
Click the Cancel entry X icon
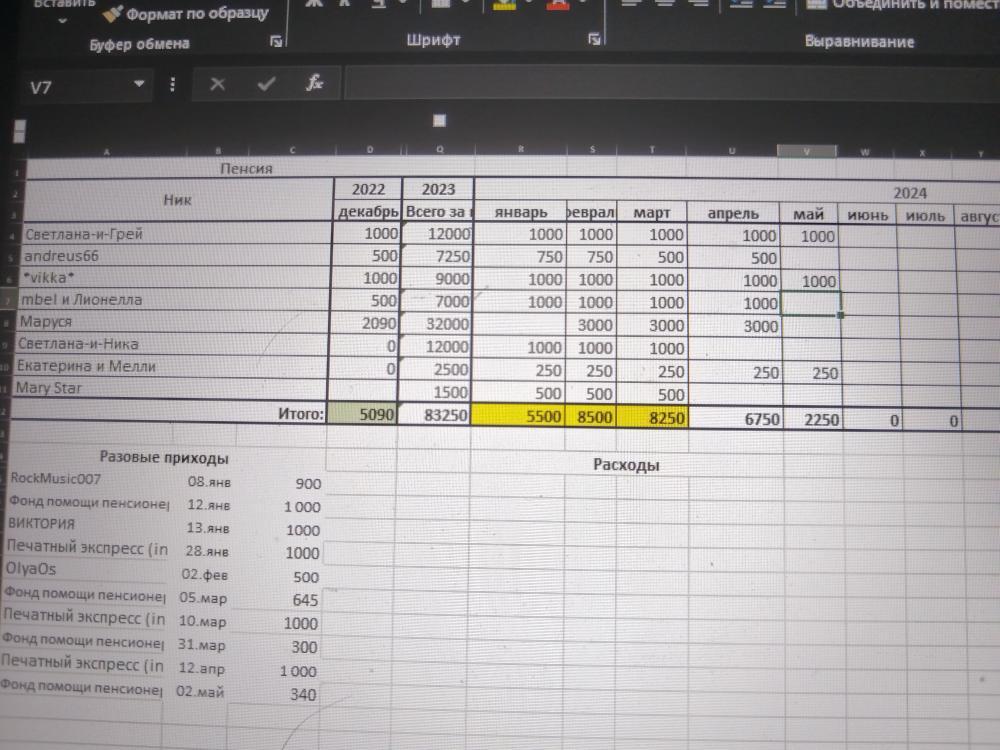pyautogui.click(x=217, y=85)
